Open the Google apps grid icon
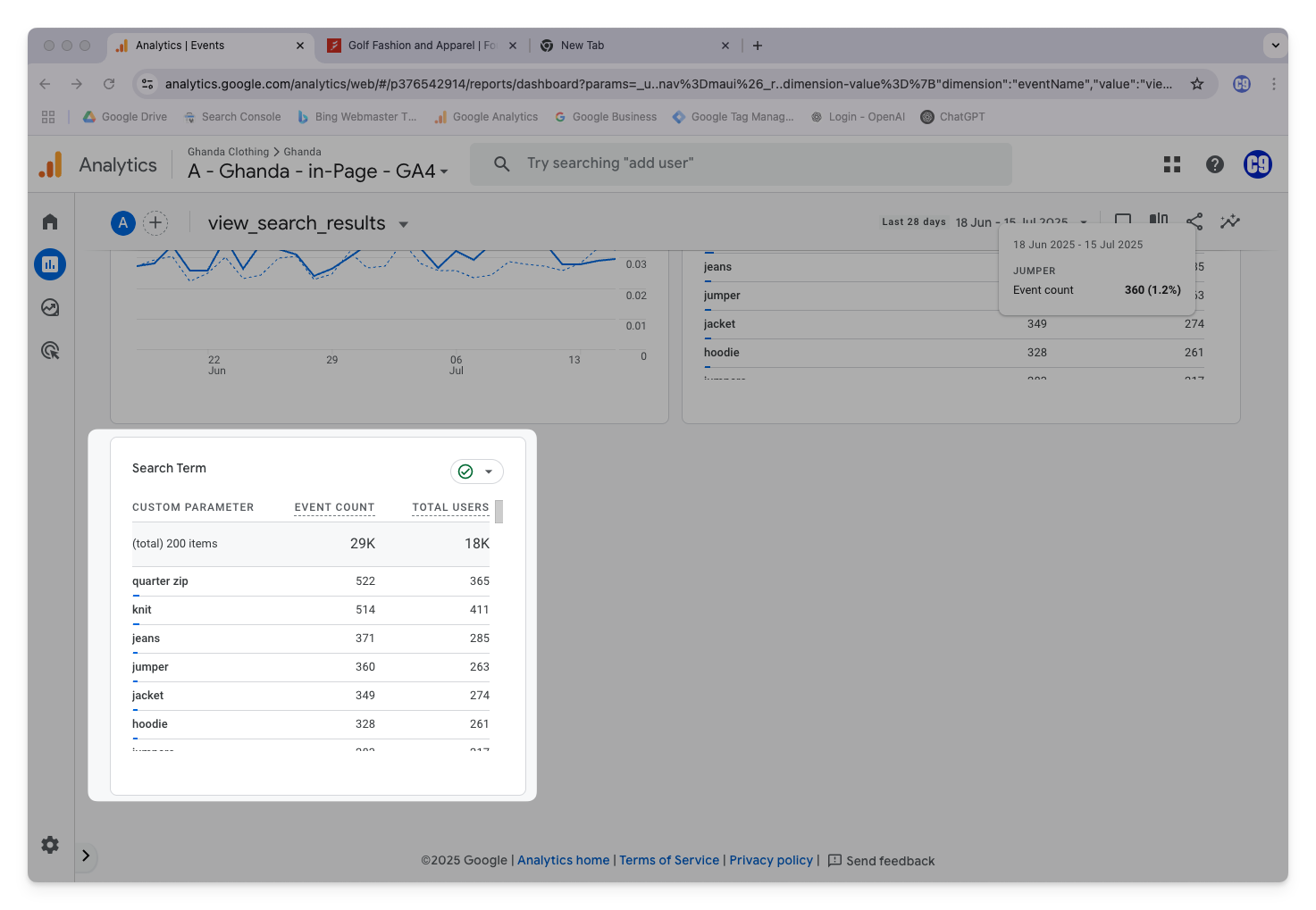This screenshot has width=1316, height=910. [x=1172, y=164]
